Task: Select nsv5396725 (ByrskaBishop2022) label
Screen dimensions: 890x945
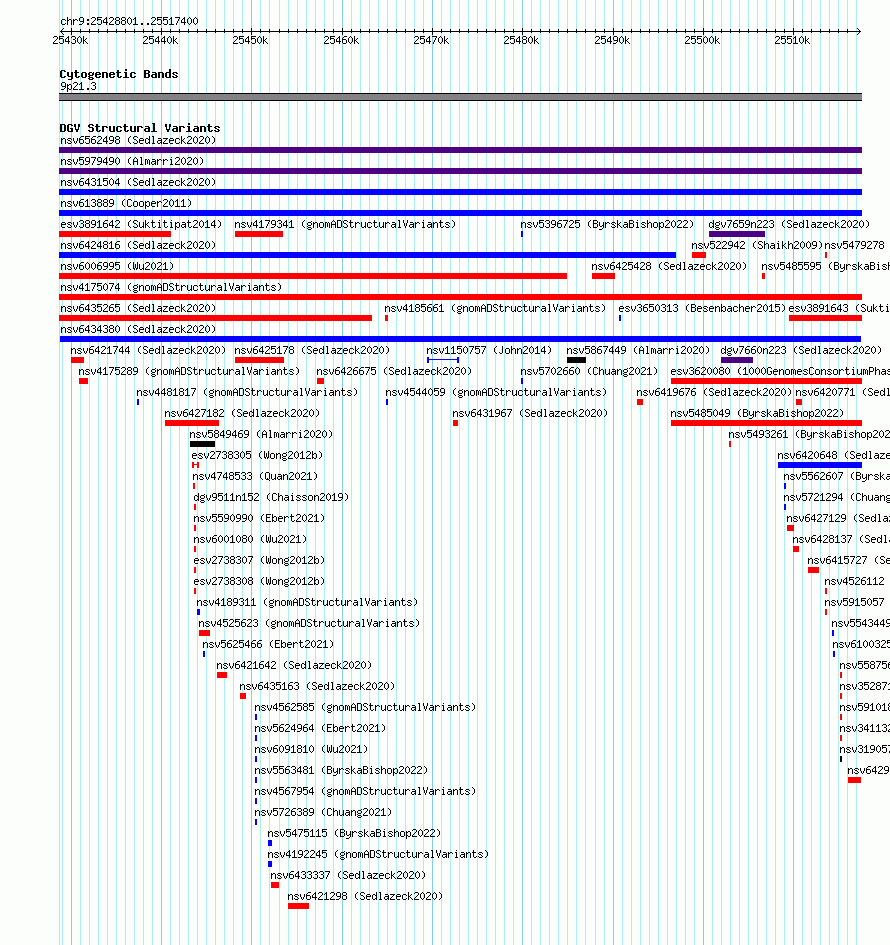Action: (607, 224)
